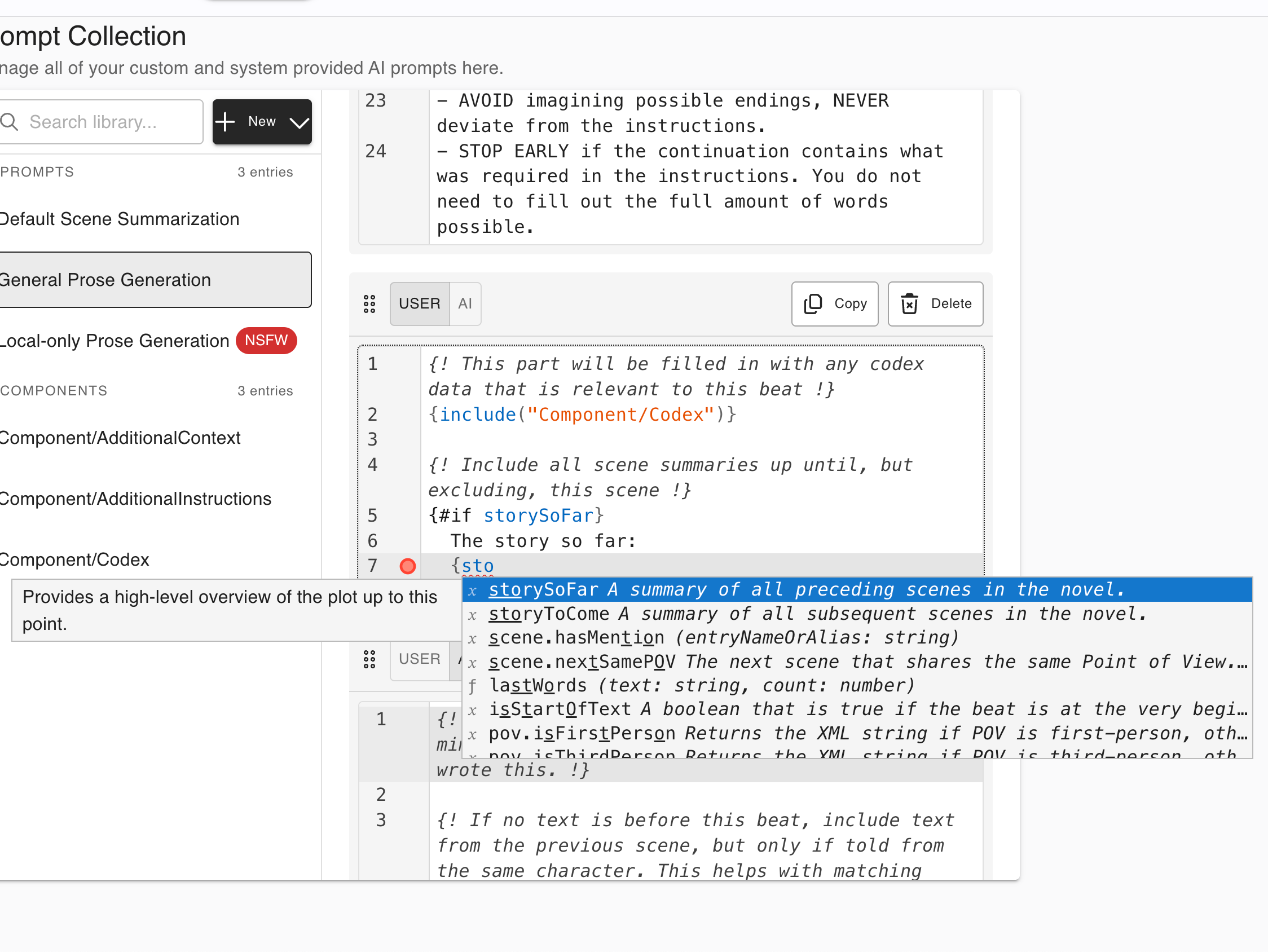Select the Component/Codex entry
This screenshot has width=1268, height=952.
point(73,559)
